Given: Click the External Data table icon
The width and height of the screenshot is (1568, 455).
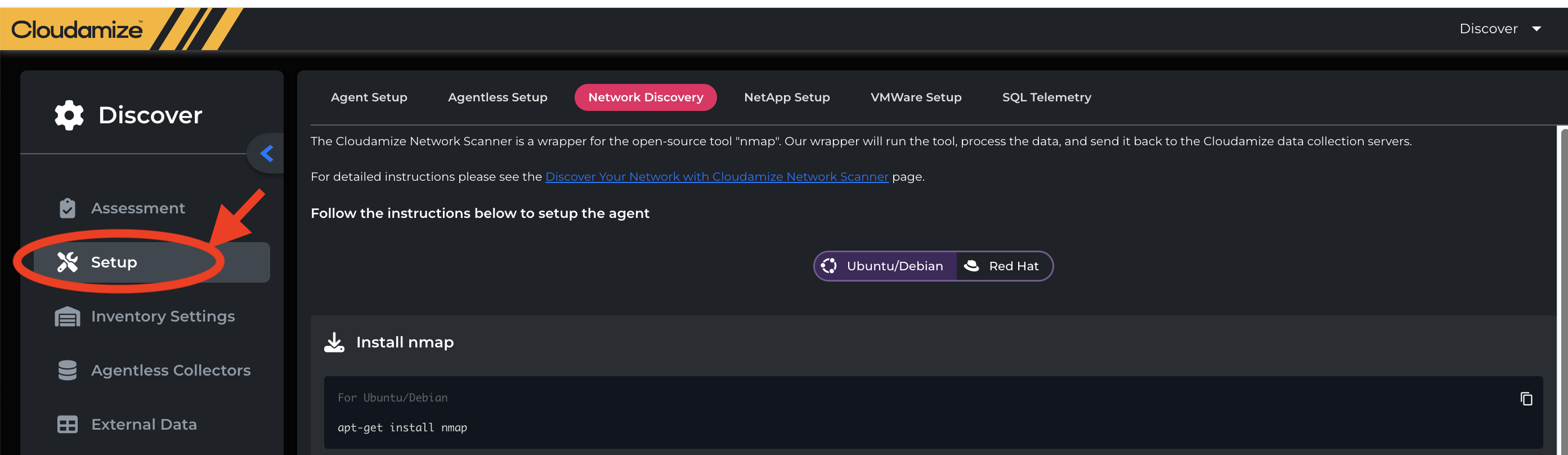Looking at the screenshot, I should pyautogui.click(x=68, y=425).
